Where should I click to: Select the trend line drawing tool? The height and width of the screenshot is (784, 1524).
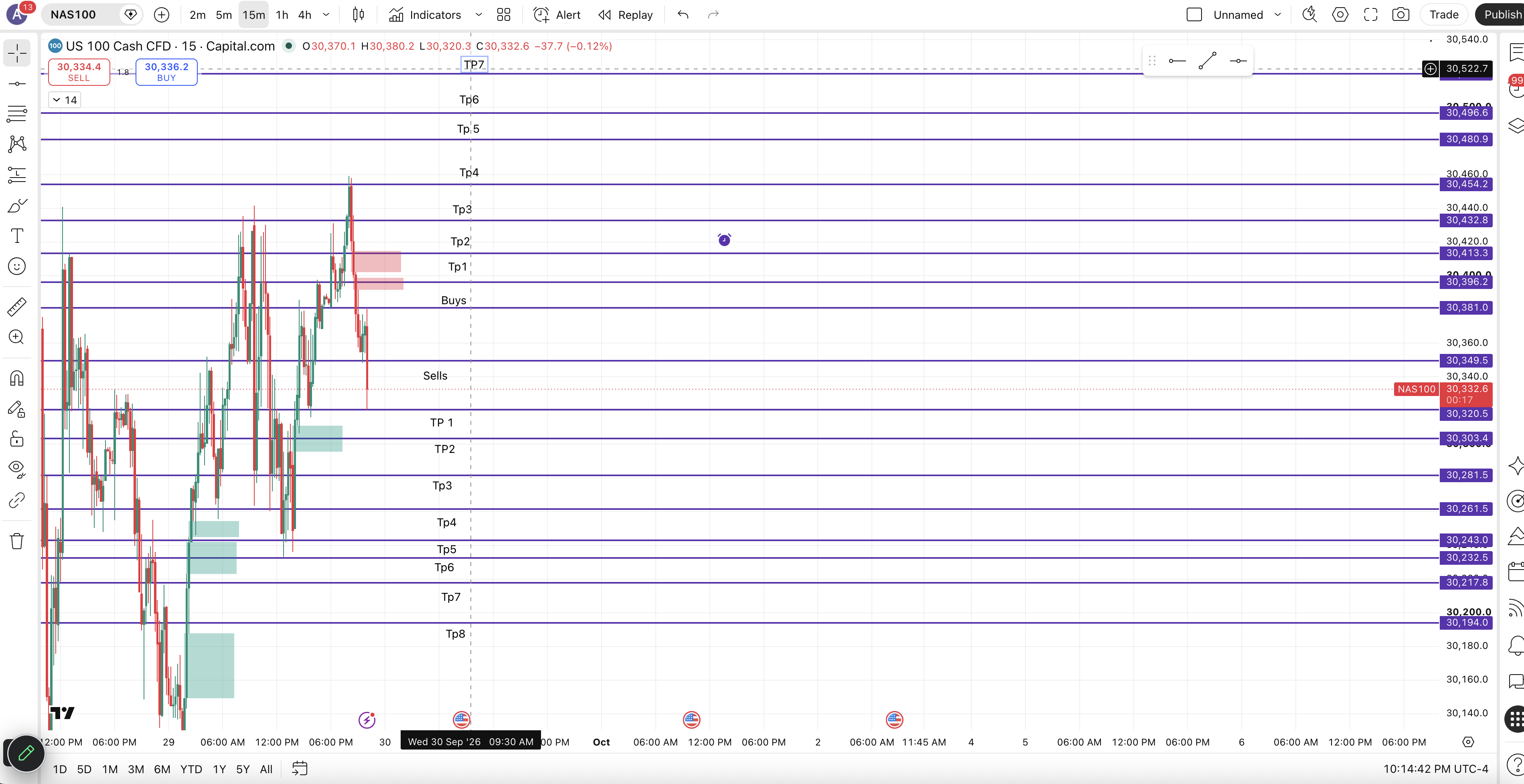pos(17,84)
